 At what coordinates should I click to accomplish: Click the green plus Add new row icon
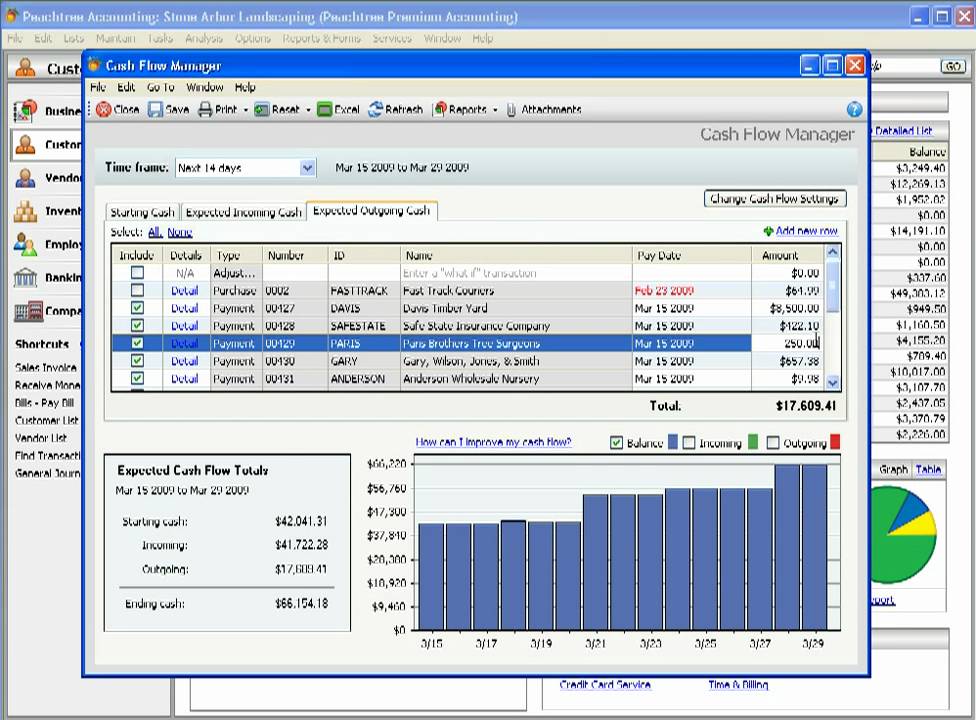pos(768,231)
